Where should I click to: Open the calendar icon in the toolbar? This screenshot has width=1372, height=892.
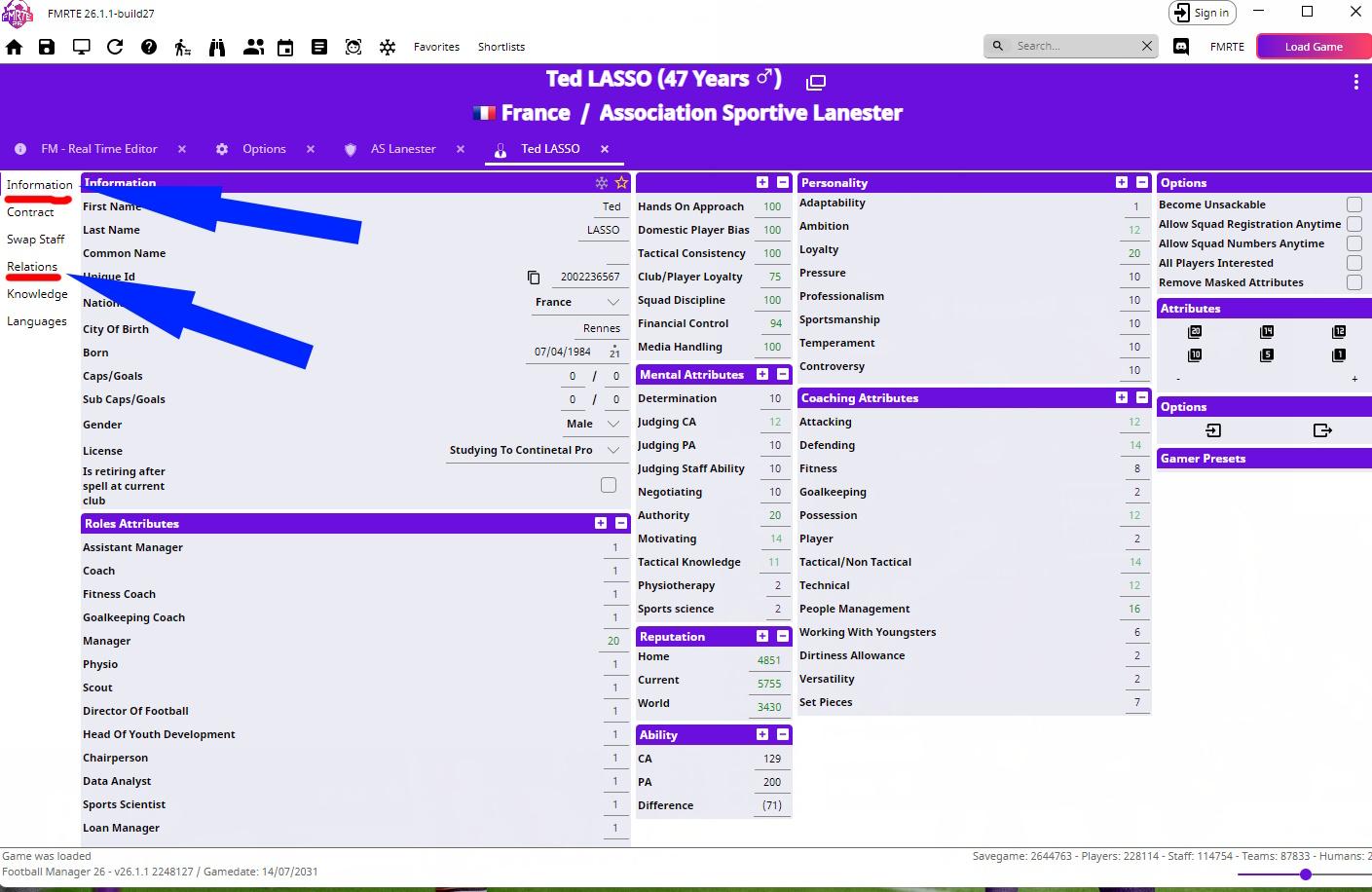click(x=285, y=47)
